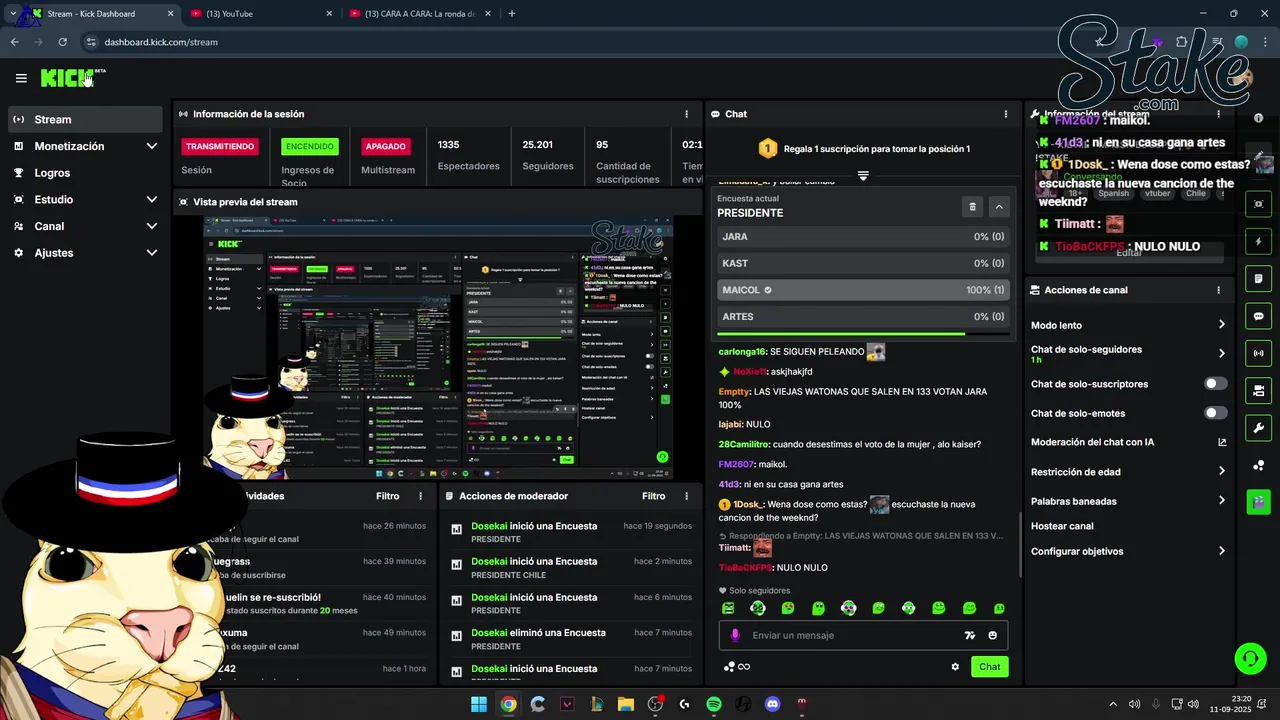Select the MAICOL poll option
Image resolution: width=1280 pixels, height=720 pixels.
(x=863, y=290)
